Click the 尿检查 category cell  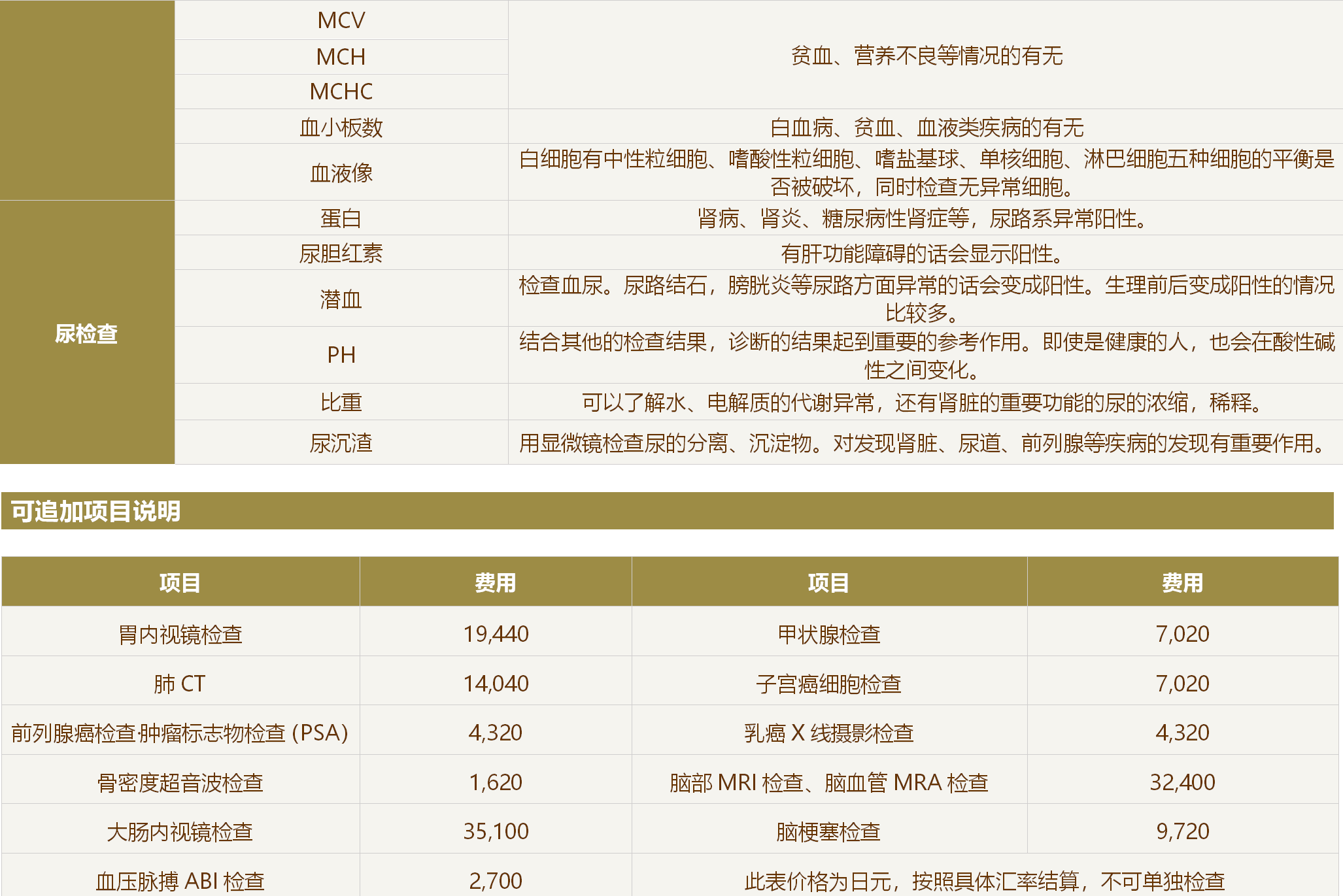[87, 333]
